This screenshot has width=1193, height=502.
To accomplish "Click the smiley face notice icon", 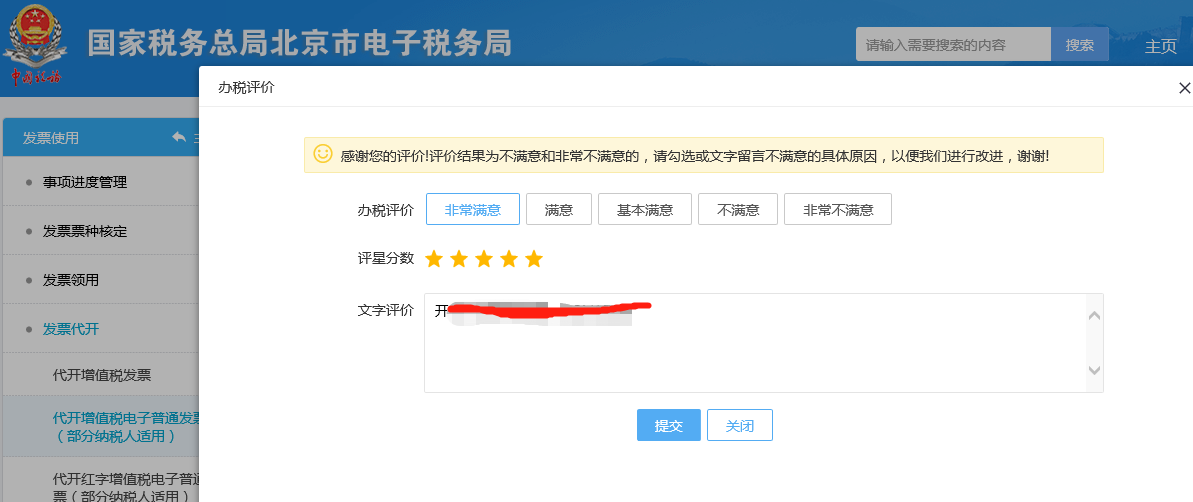I will tap(323, 154).
